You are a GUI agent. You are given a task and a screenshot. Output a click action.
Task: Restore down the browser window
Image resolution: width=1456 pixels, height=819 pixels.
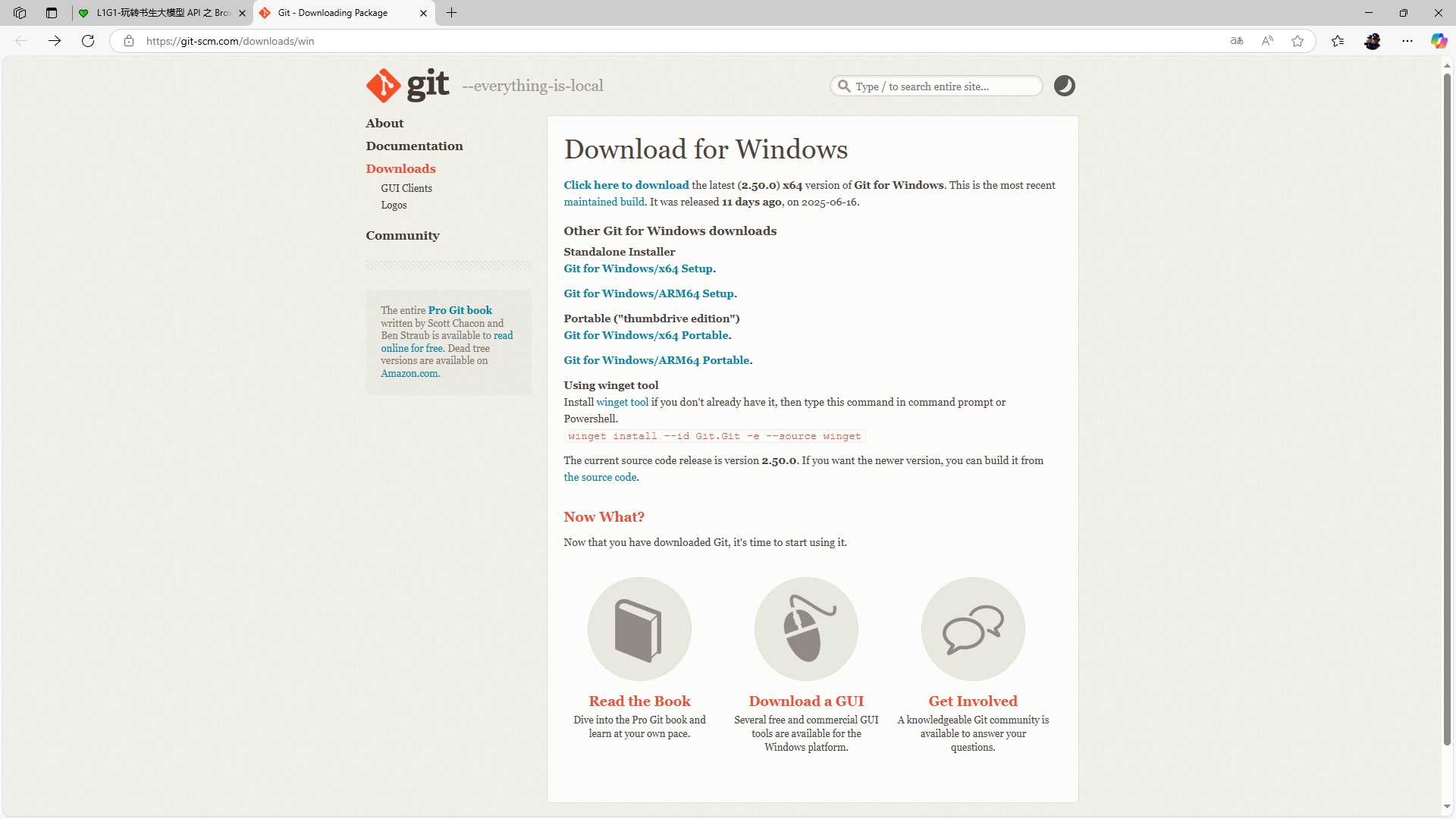pos(1404,13)
